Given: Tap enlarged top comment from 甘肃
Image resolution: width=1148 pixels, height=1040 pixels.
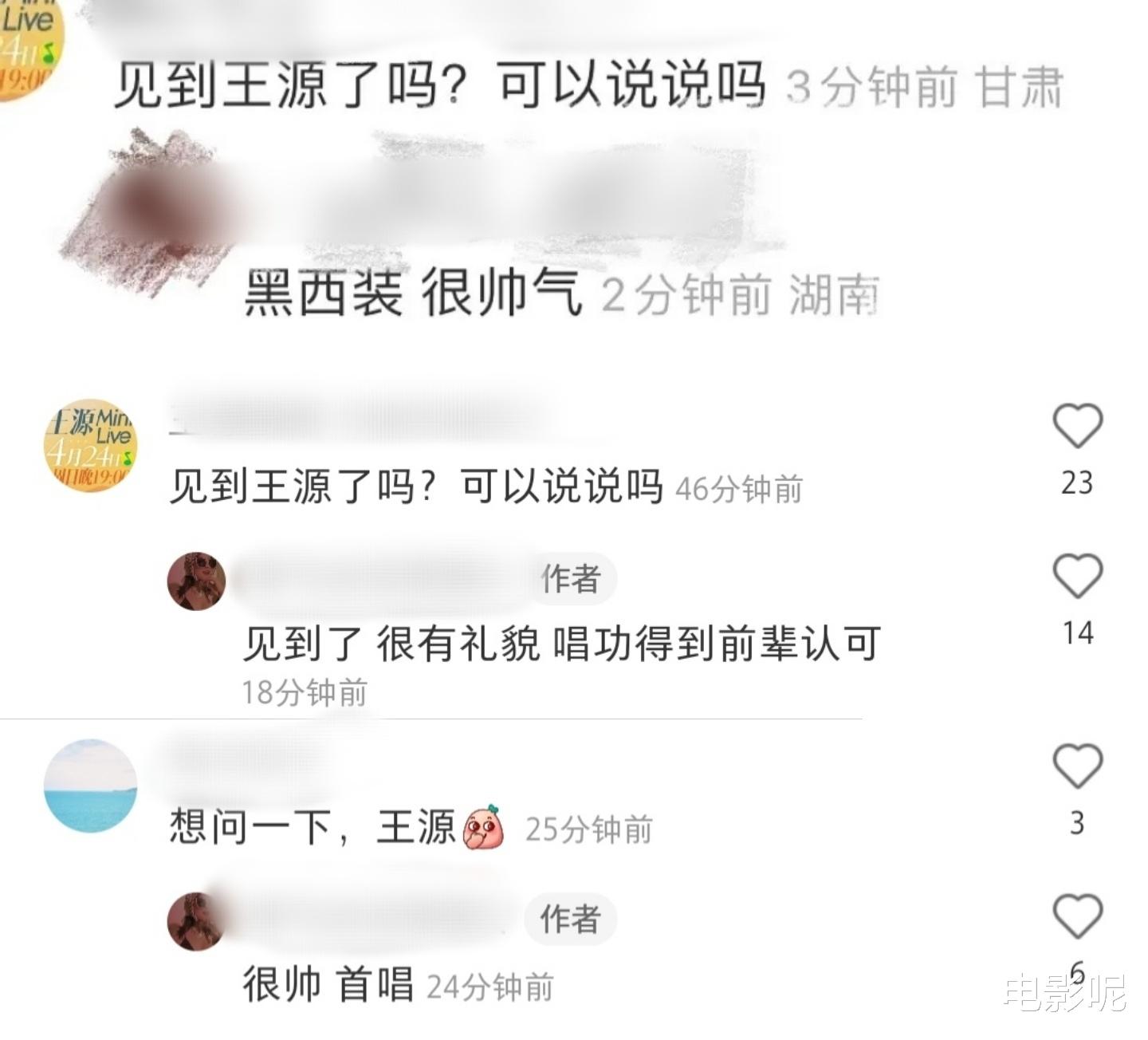Looking at the screenshot, I should tap(439, 85).
